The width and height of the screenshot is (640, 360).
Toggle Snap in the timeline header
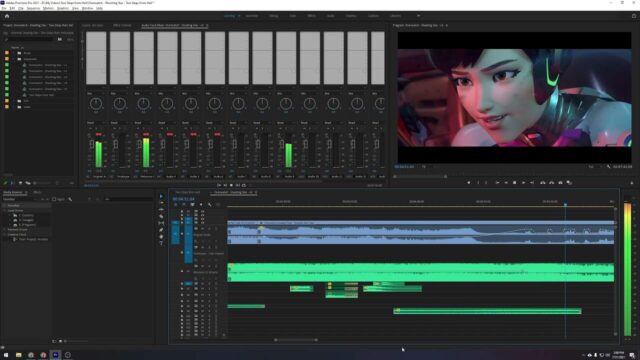184,204
